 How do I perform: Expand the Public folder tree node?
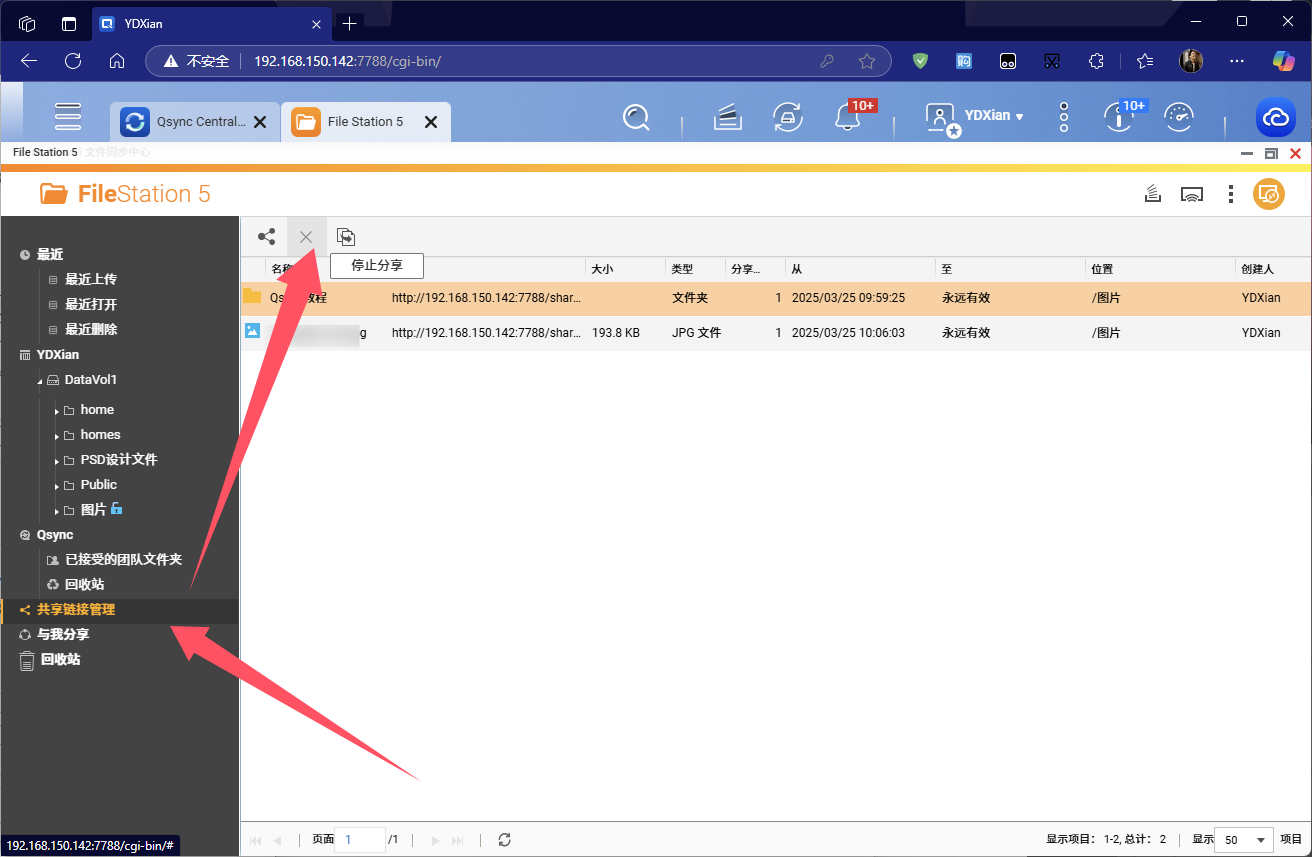[56, 485]
